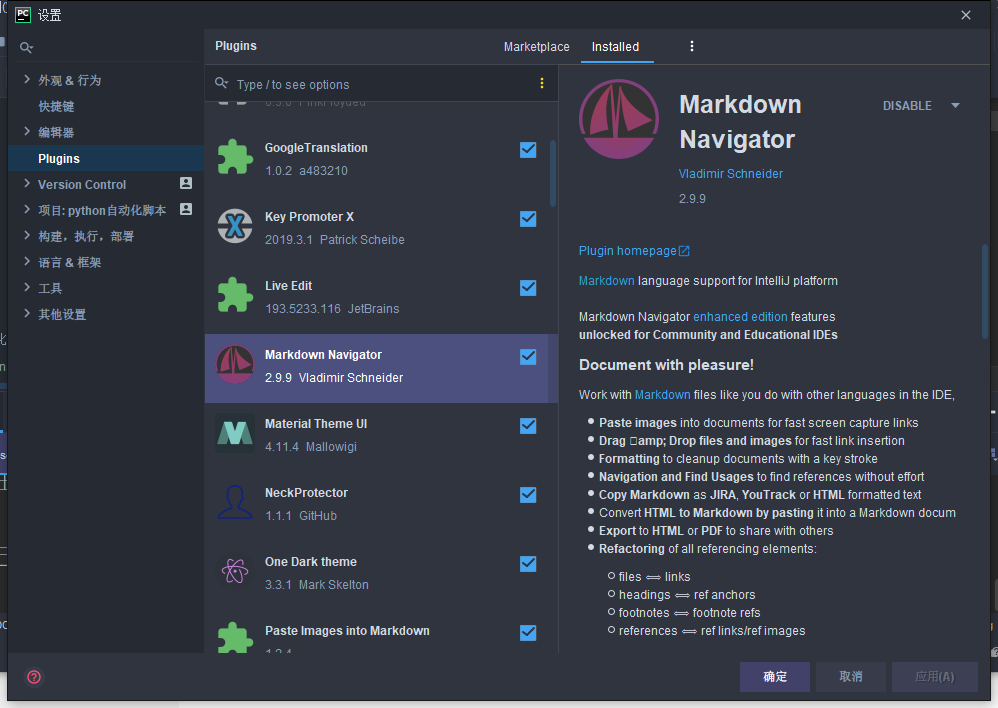The width and height of the screenshot is (998, 708).
Task: Click the plugin search magnifier icon
Action: tap(221, 83)
